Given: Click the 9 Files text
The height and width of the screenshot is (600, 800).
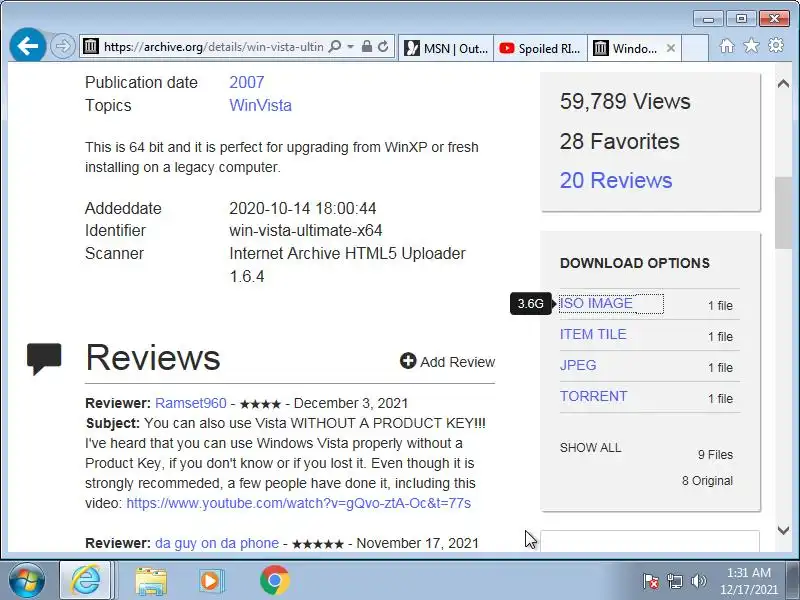Looking at the screenshot, I should pos(715,455).
